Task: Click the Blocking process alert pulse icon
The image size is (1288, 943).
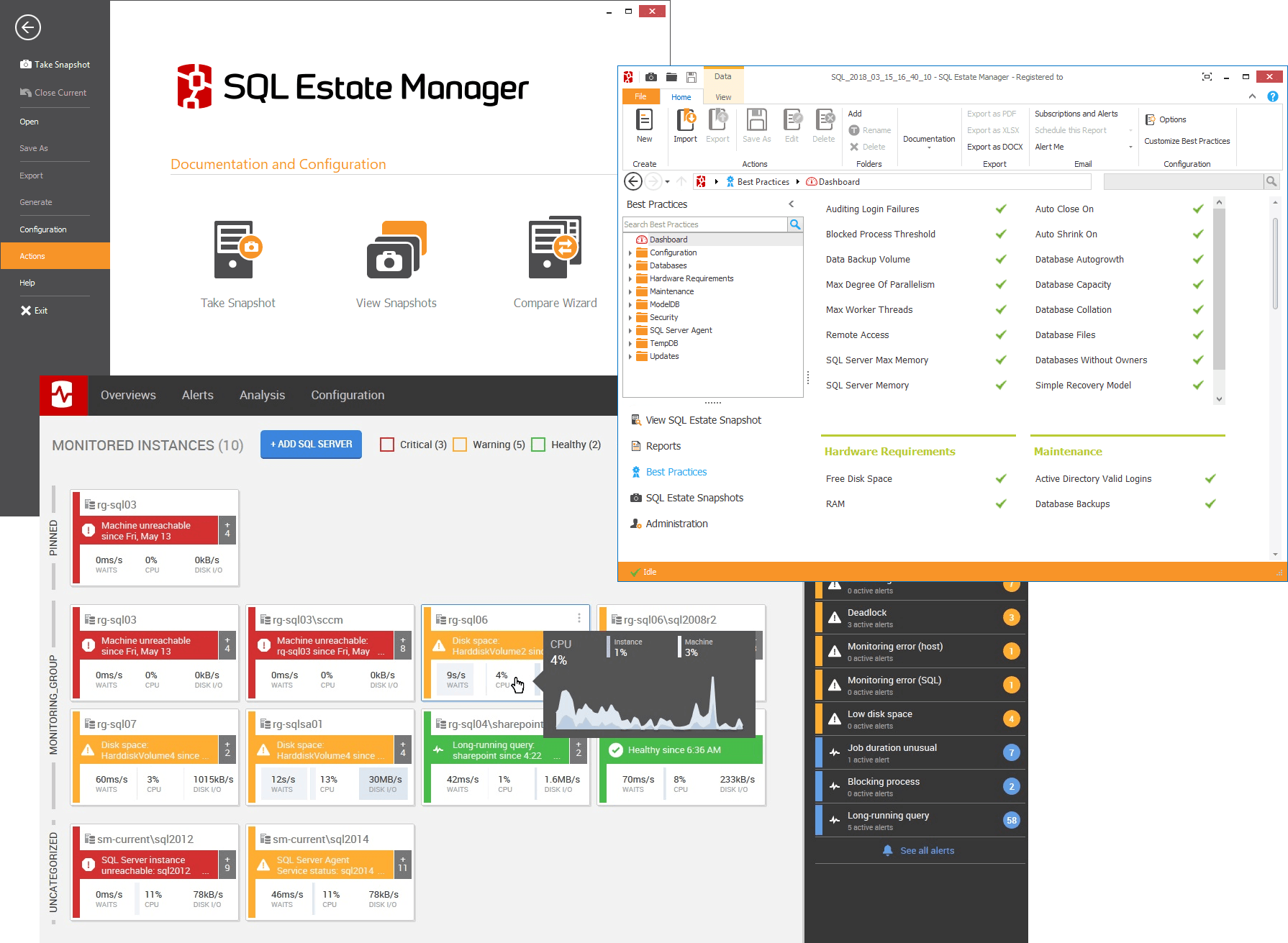Action: tap(834, 786)
